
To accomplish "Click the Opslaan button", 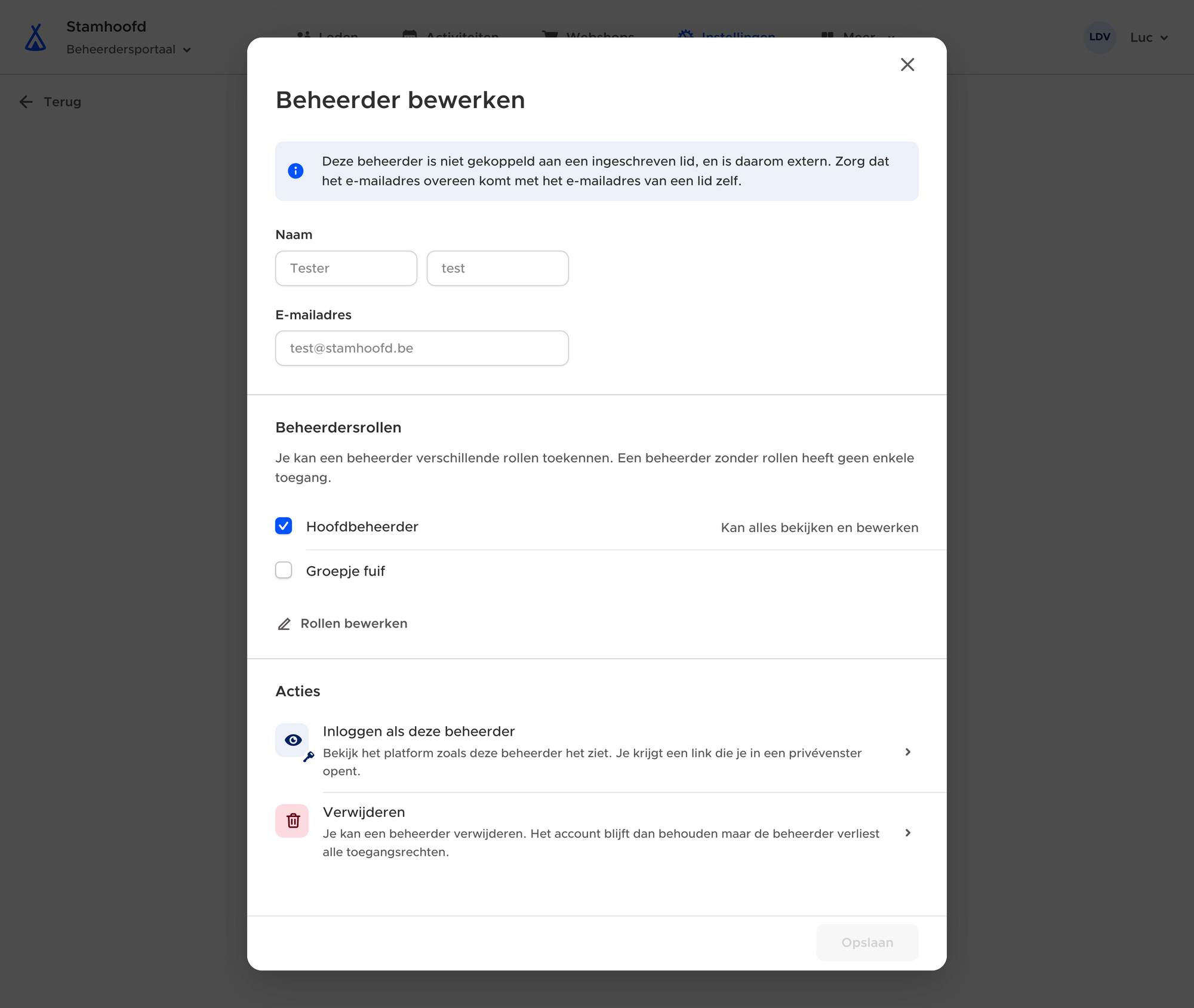I will 867,942.
